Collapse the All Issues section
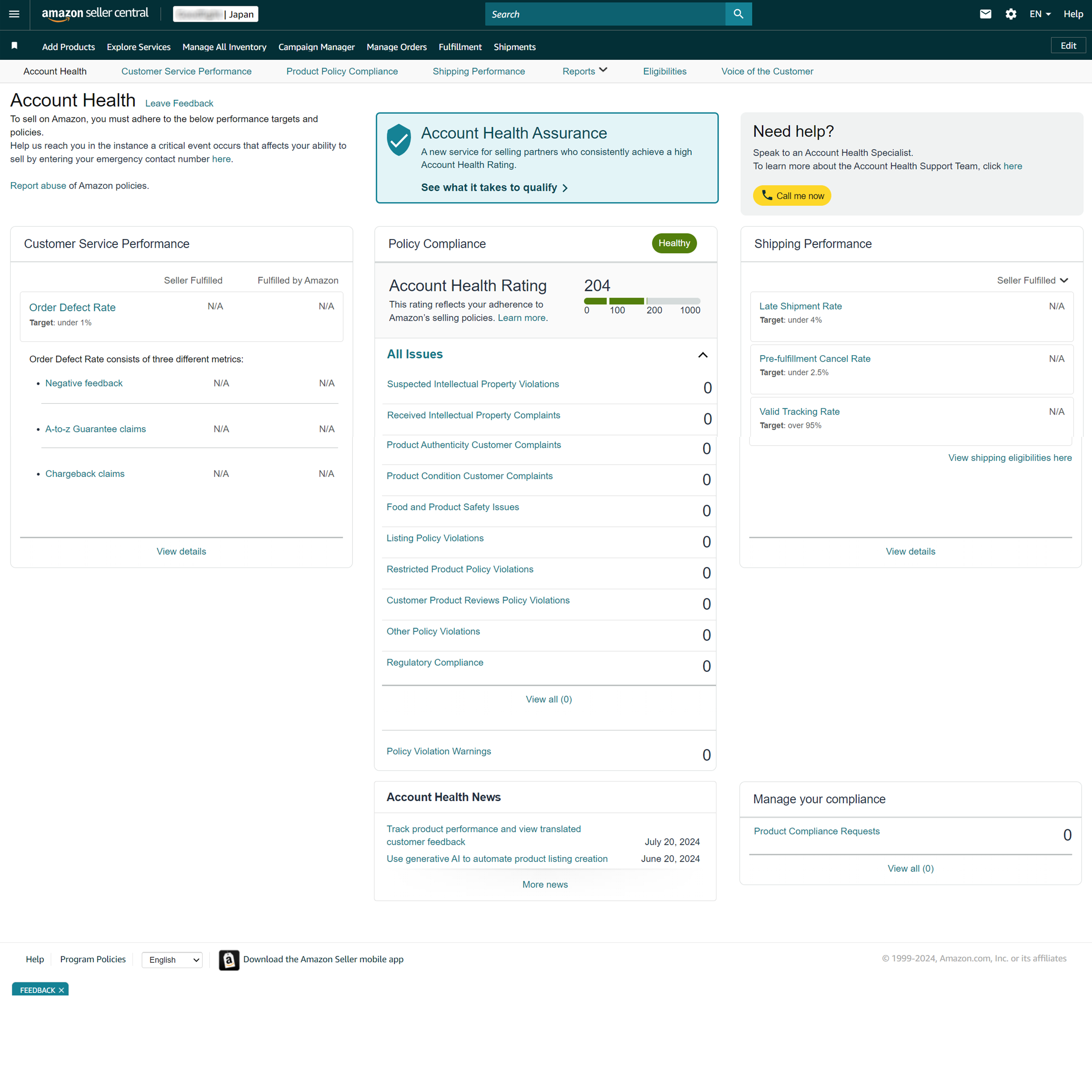 point(702,355)
